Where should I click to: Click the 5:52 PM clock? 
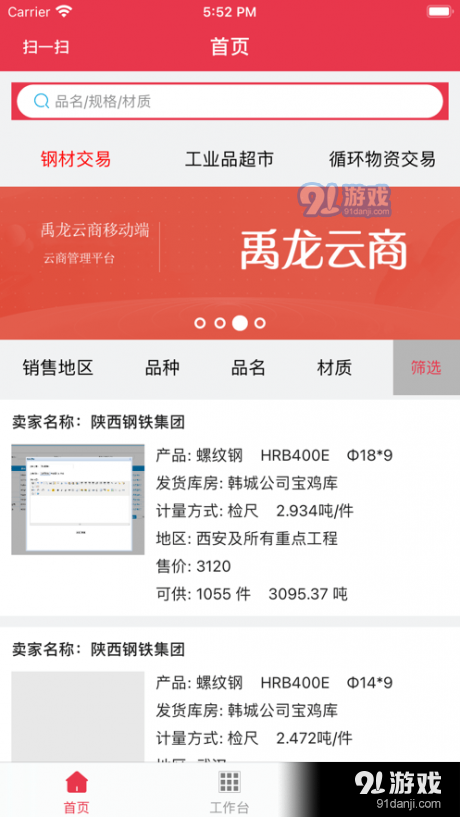click(230, 12)
